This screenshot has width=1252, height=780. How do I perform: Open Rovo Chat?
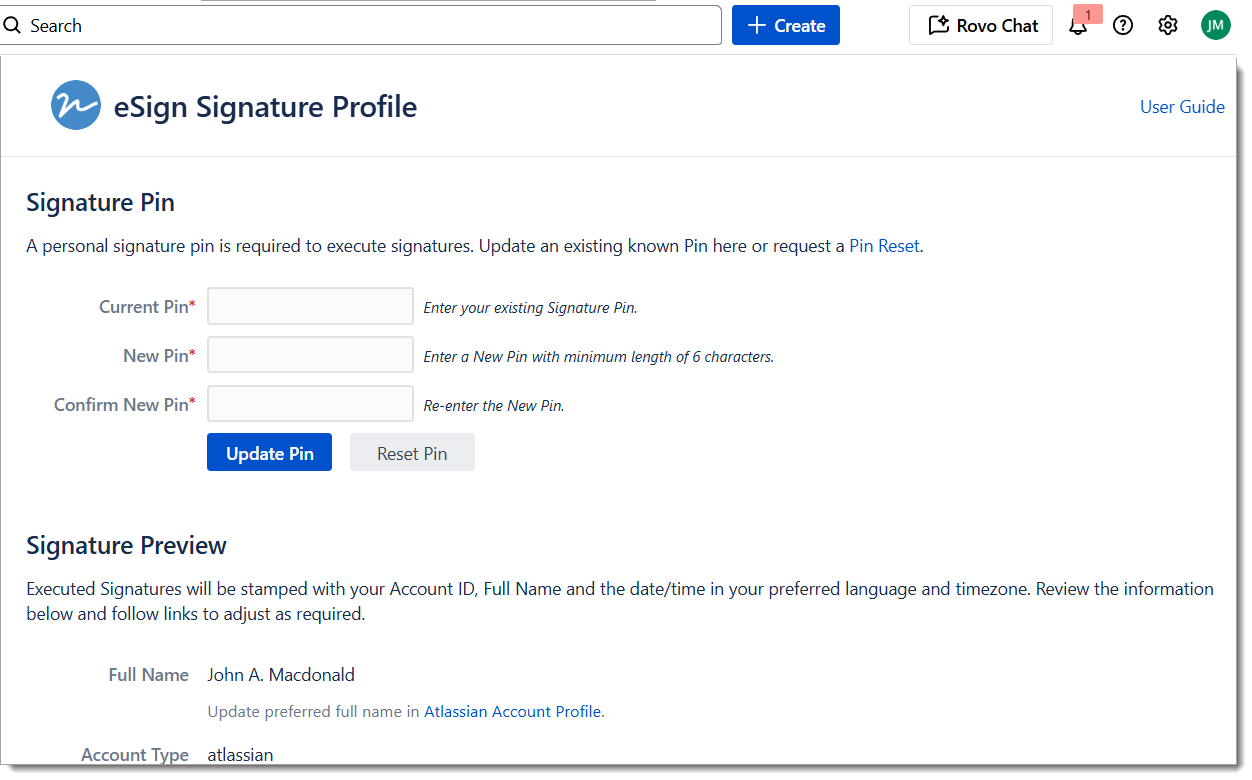981,26
